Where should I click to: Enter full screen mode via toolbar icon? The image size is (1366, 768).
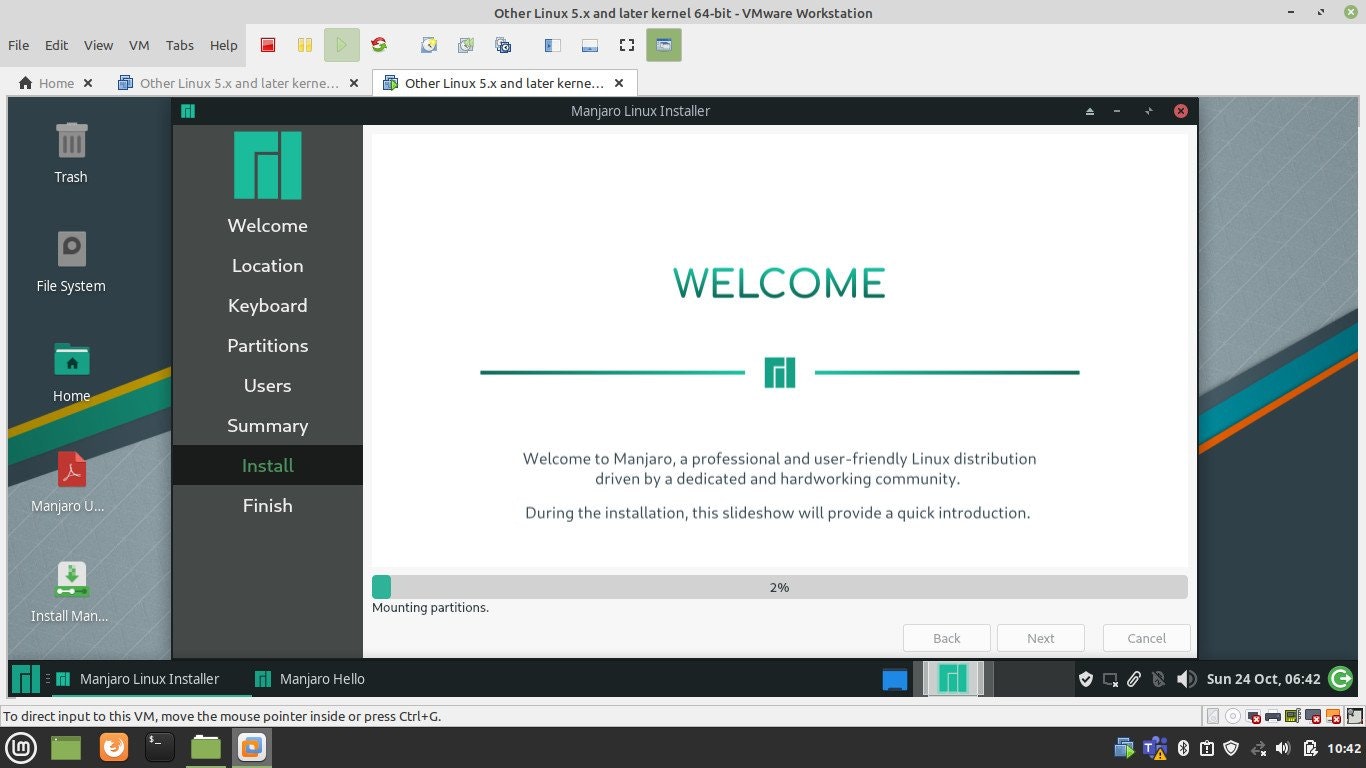[x=627, y=45]
